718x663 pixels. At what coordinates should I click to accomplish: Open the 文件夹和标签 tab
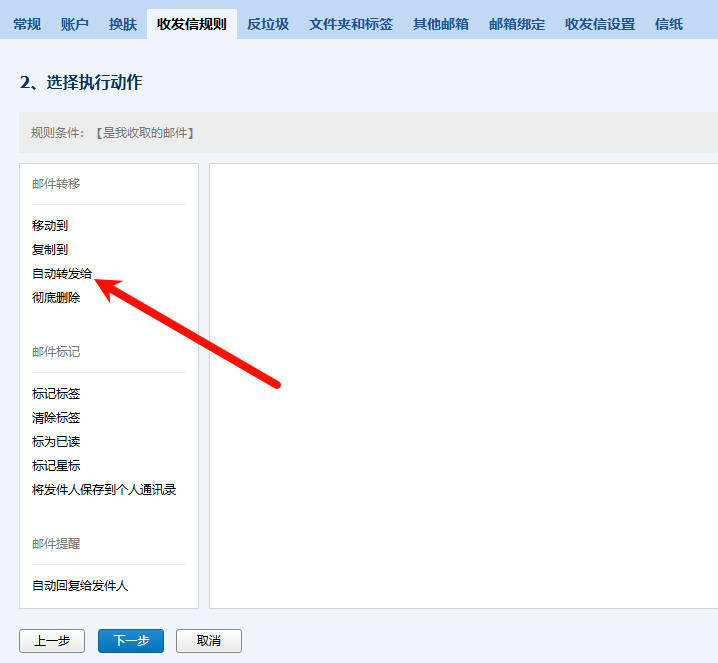click(351, 24)
